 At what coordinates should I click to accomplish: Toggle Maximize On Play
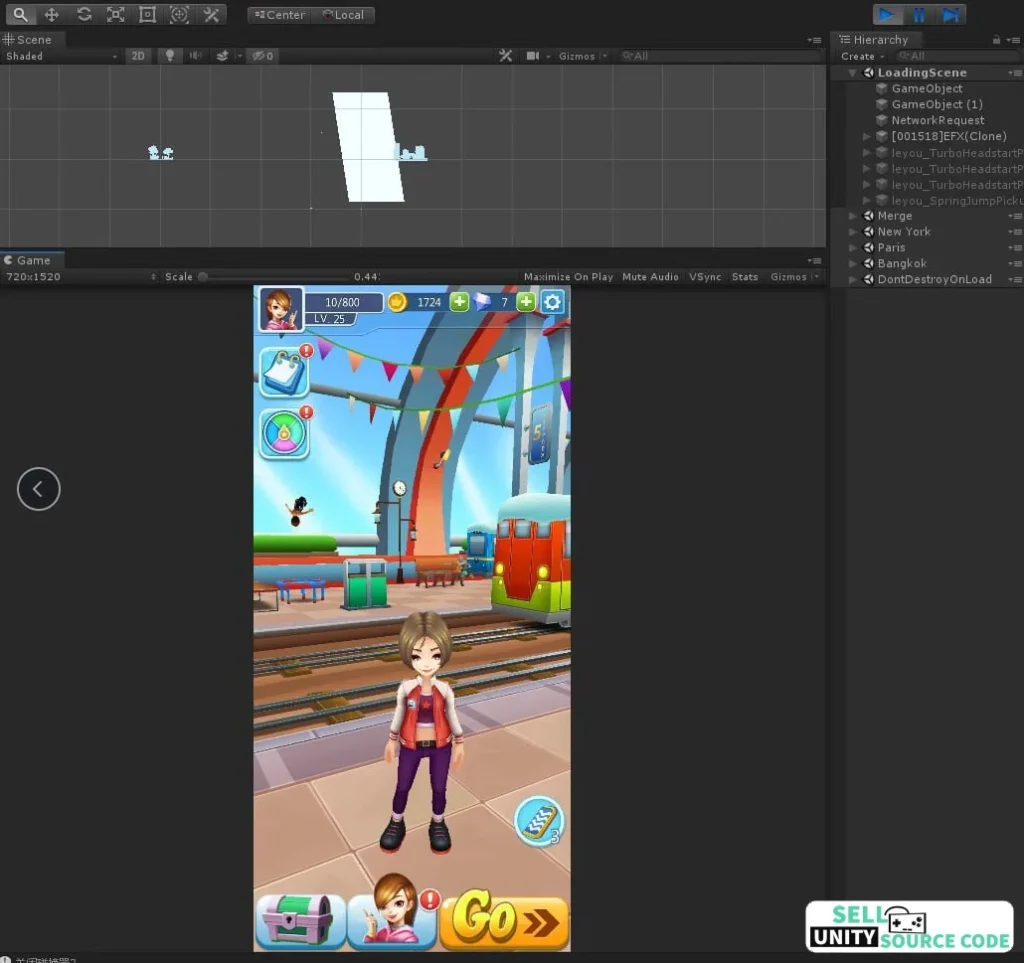coord(568,277)
